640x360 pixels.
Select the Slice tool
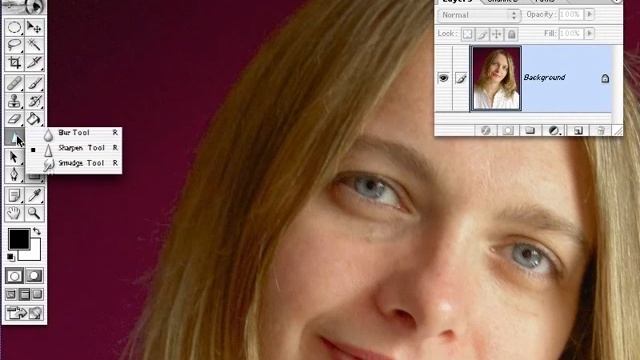tap(34, 62)
